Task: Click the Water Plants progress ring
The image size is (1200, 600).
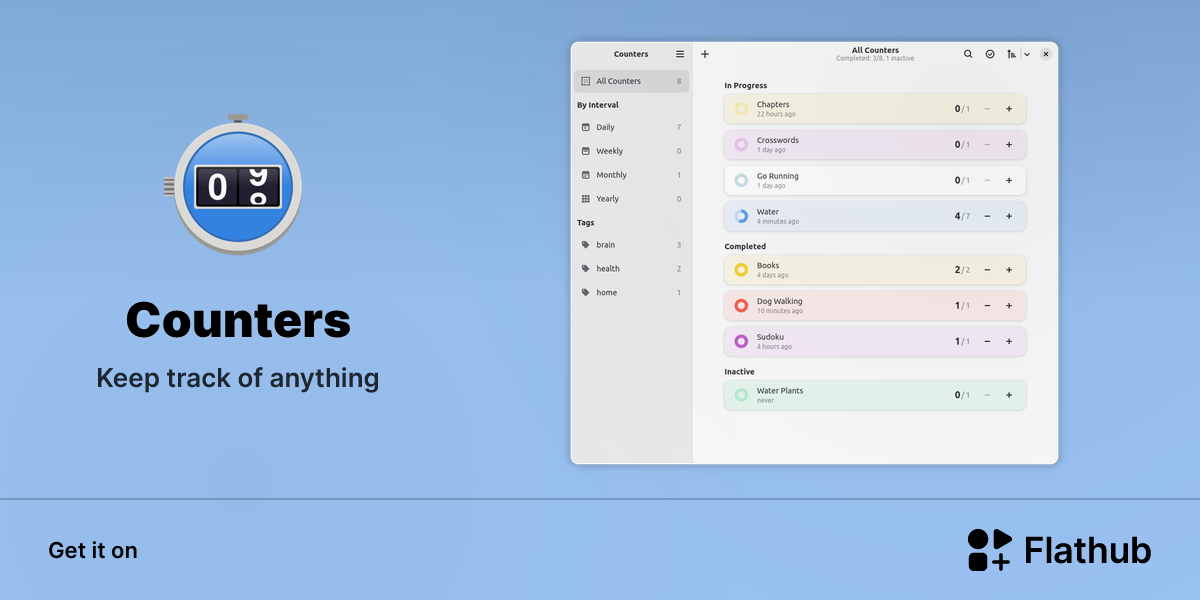Action: [x=741, y=395]
